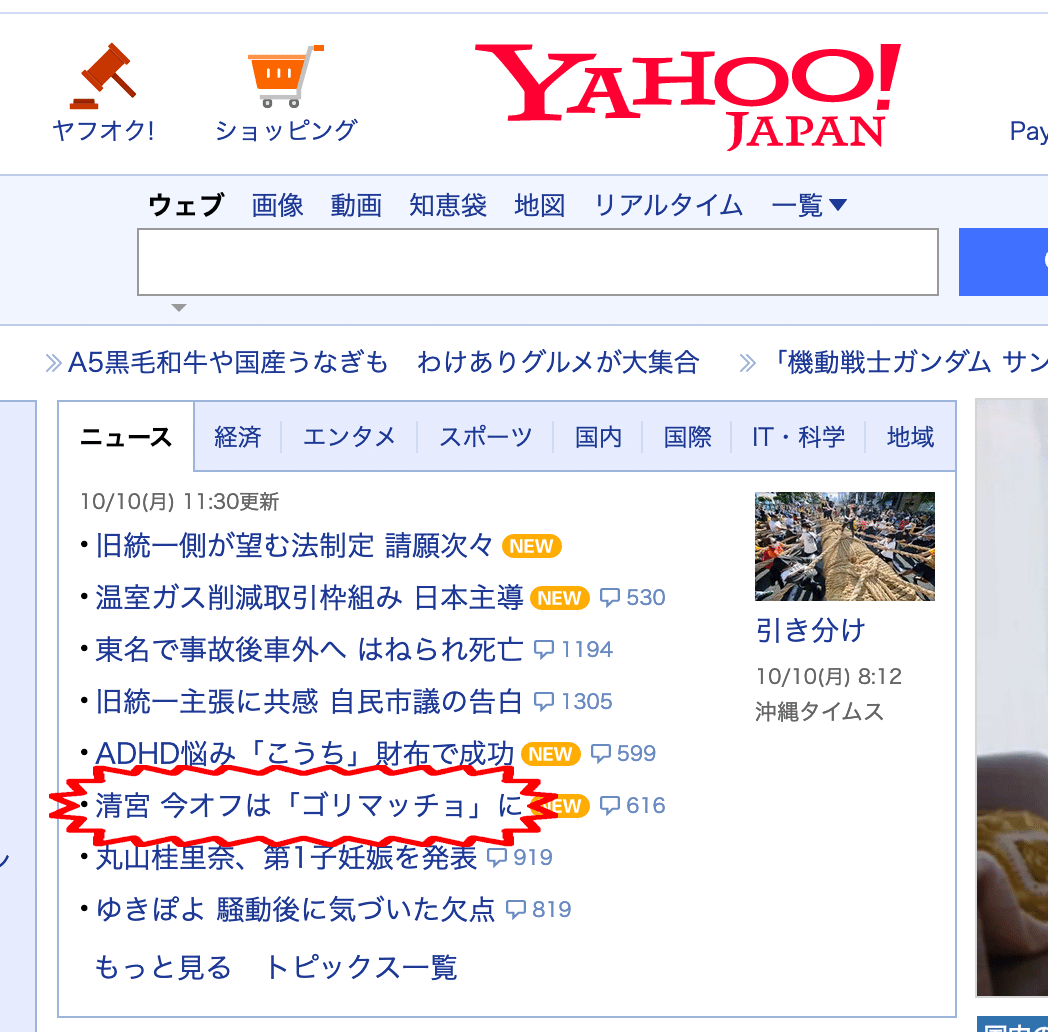The width and height of the screenshot is (1048, 1032).
Task: Click comment bubble icon with count 616
Action: (x=610, y=805)
